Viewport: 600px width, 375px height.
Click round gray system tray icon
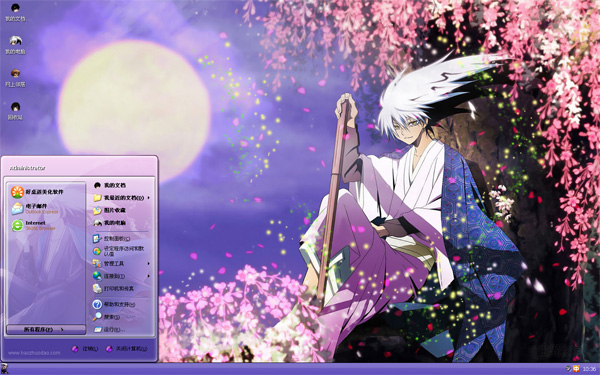pyautogui.click(x=568, y=369)
